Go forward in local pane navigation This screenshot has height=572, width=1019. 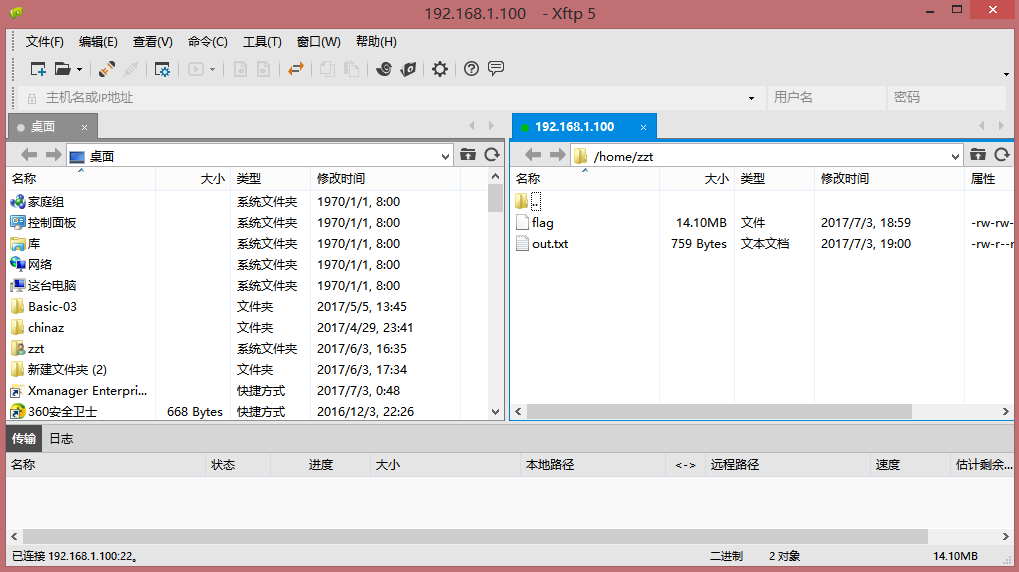[x=53, y=155]
